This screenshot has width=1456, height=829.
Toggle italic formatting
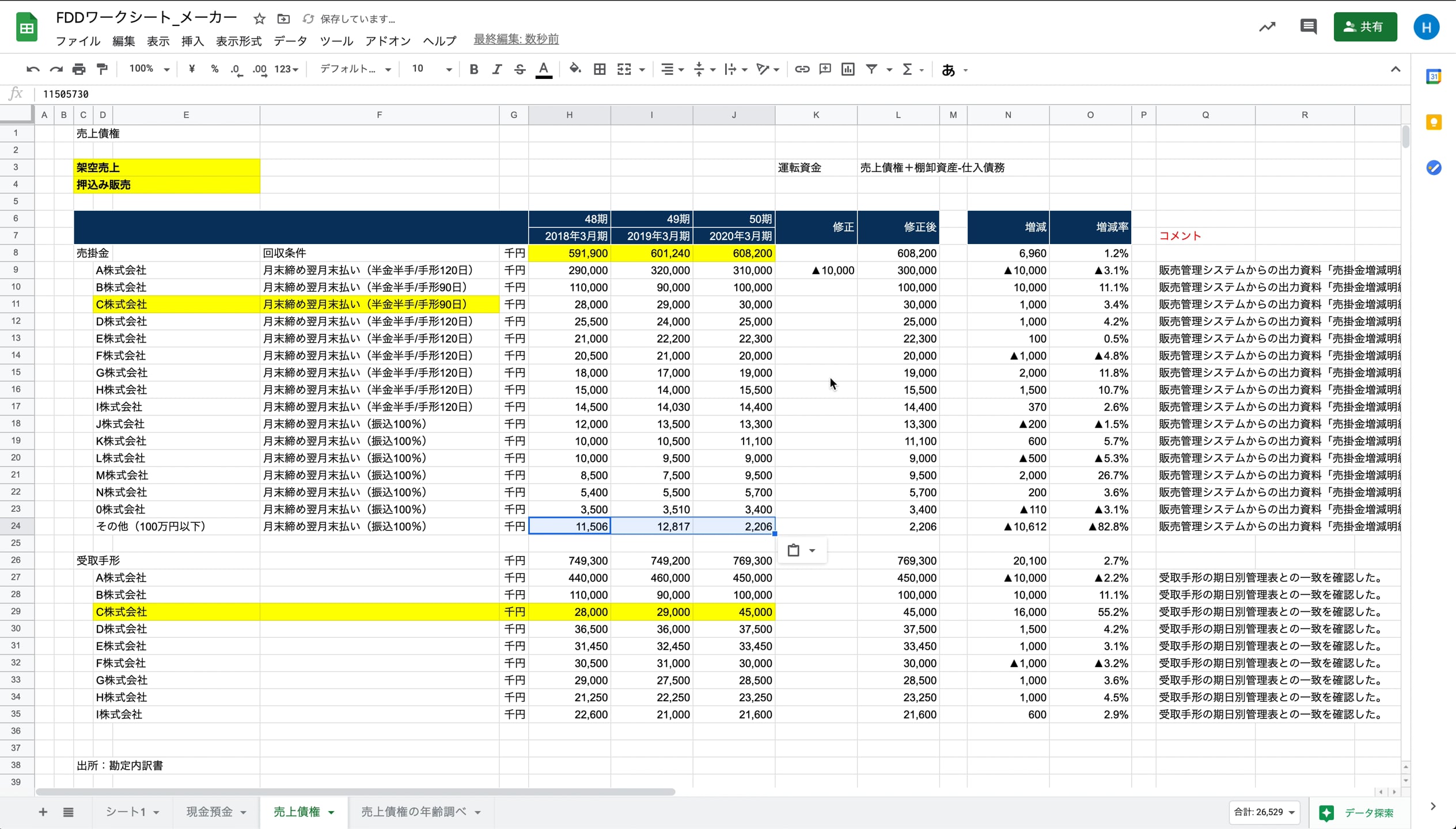[496, 69]
